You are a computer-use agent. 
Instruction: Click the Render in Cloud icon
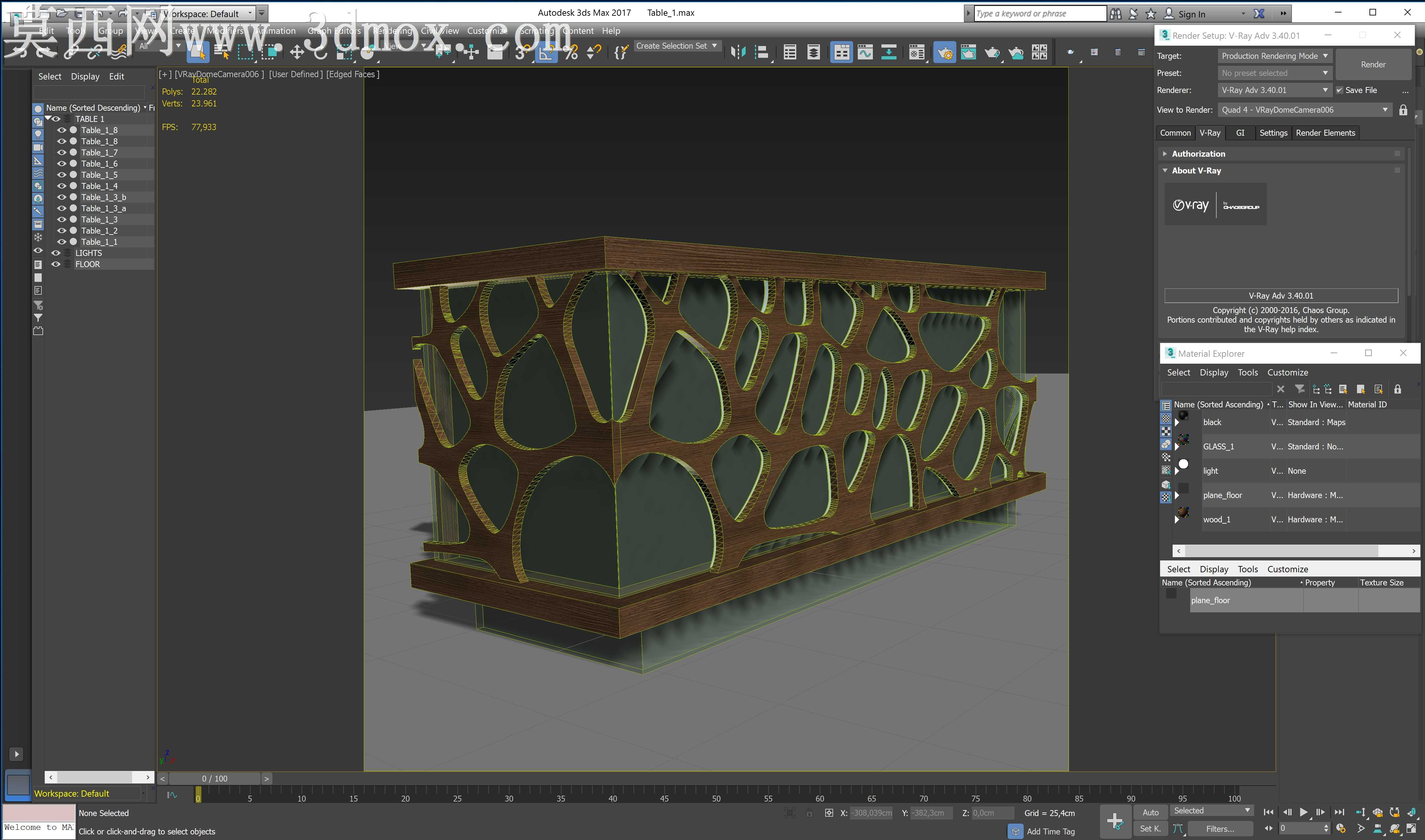point(1016,53)
